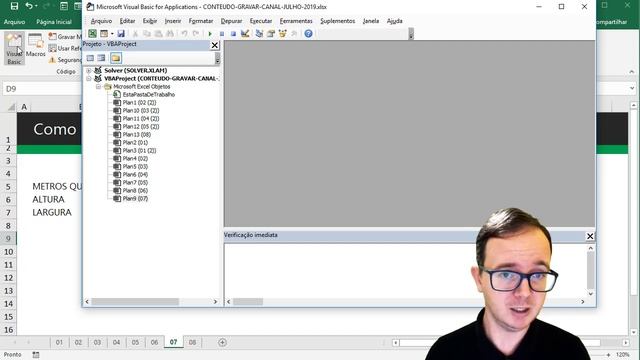The width and height of the screenshot is (640, 360).
Task: Click Excel quick access Undo icon
Action: coord(29,6)
